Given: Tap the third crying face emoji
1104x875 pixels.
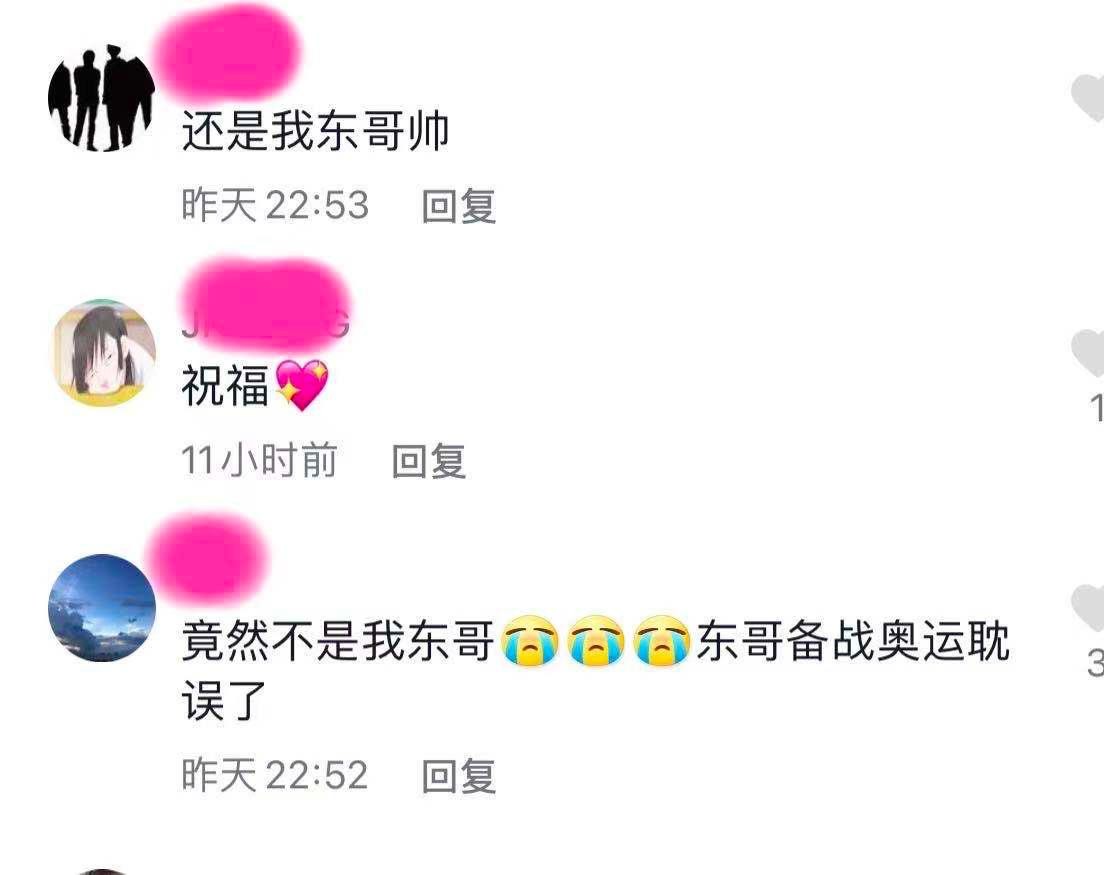Looking at the screenshot, I should [662, 641].
